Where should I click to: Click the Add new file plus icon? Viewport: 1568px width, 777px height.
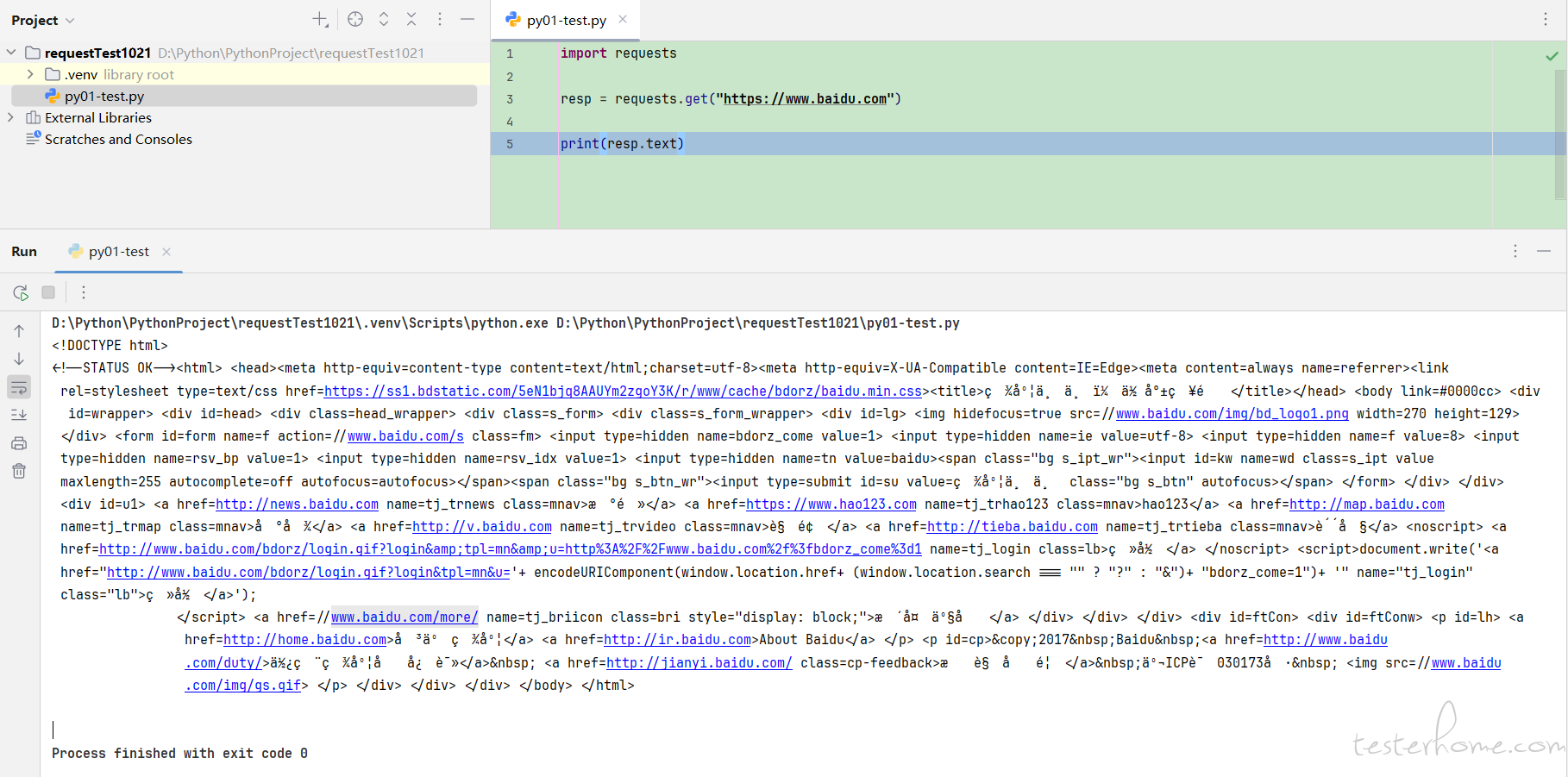click(x=320, y=19)
